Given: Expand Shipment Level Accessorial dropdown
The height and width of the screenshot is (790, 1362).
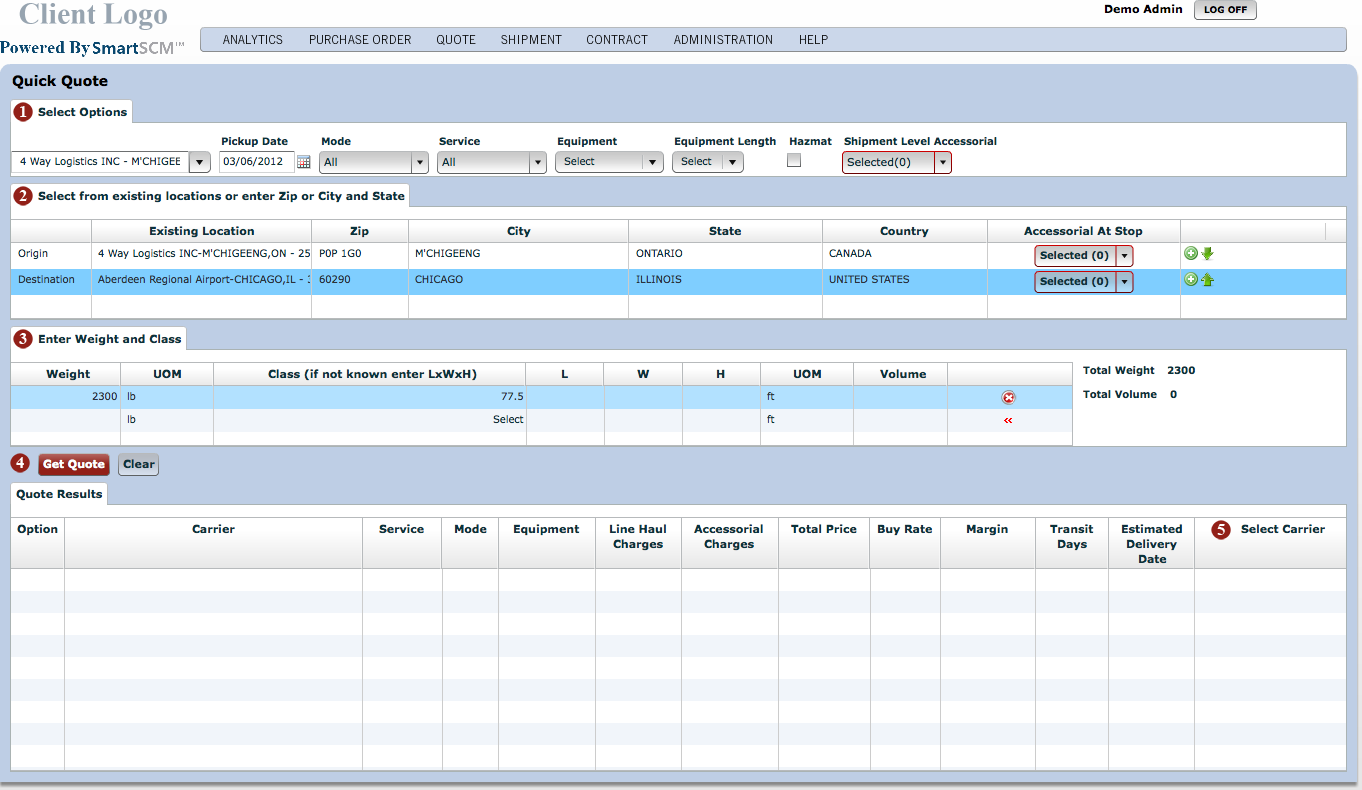Looking at the screenshot, I should coord(943,162).
